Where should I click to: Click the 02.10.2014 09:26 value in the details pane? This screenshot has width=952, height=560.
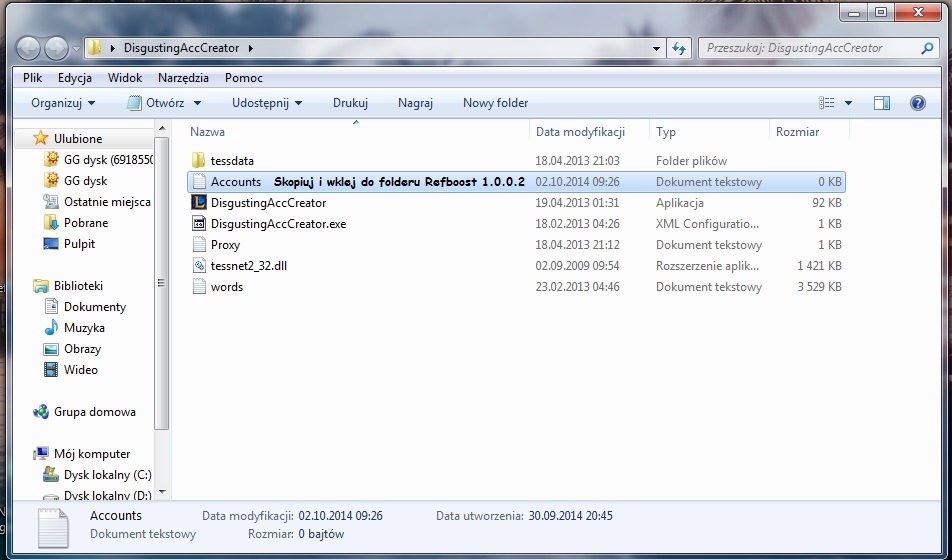click(340, 516)
